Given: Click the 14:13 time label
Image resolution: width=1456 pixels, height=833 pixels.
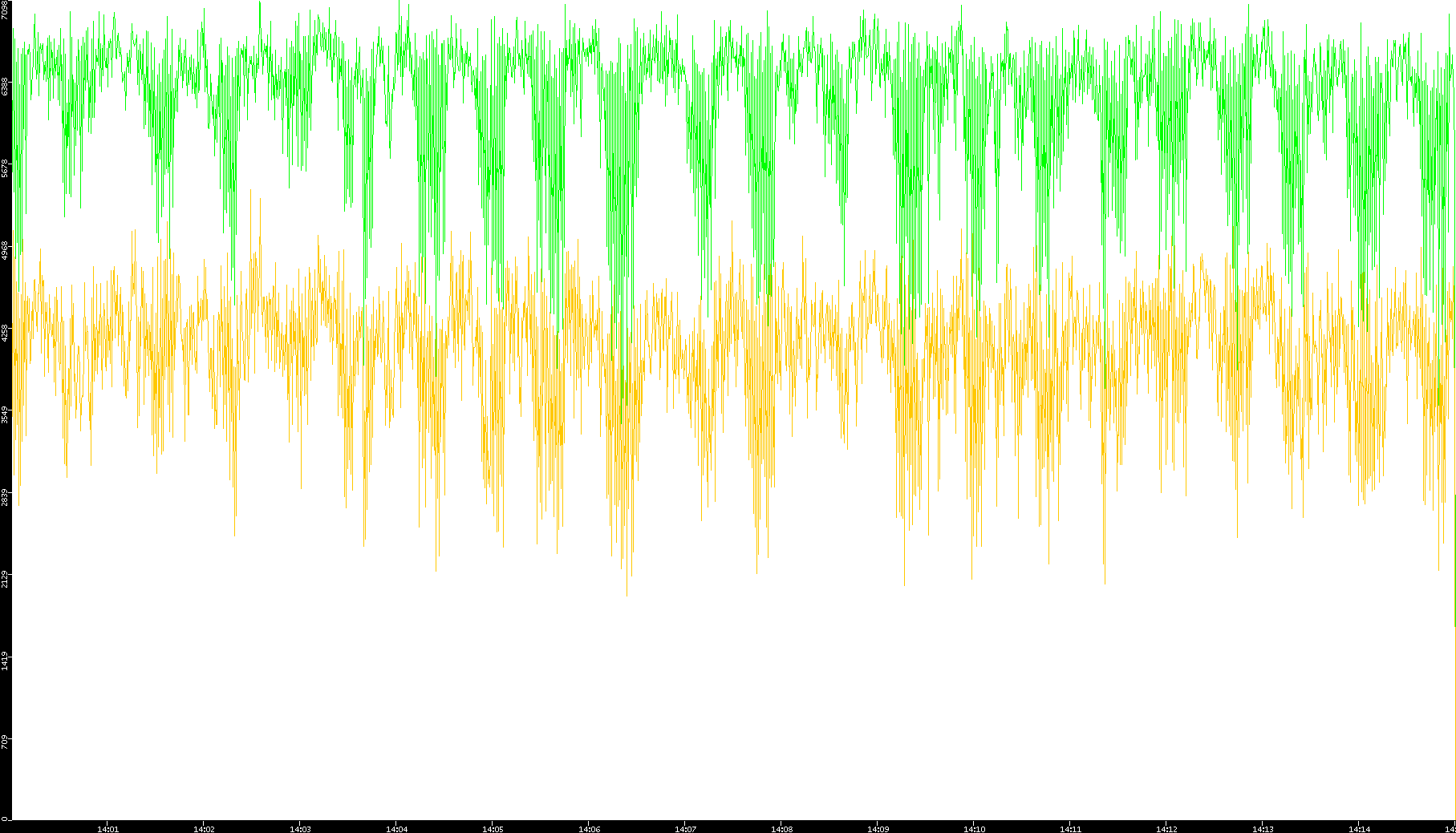Looking at the screenshot, I should (1263, 829).
